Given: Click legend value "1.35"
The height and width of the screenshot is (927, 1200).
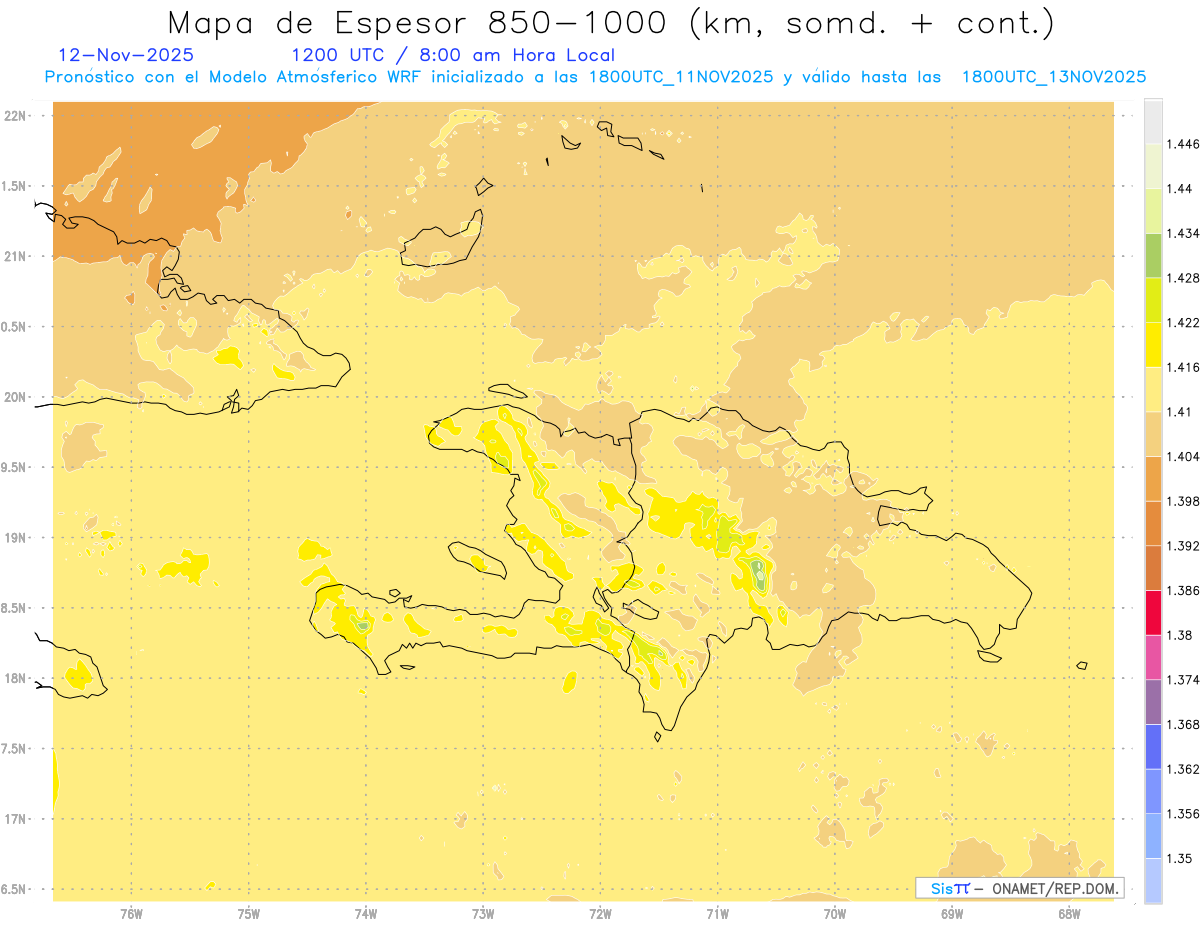Looking at the screenshot, I should (x=1180, y=858).
